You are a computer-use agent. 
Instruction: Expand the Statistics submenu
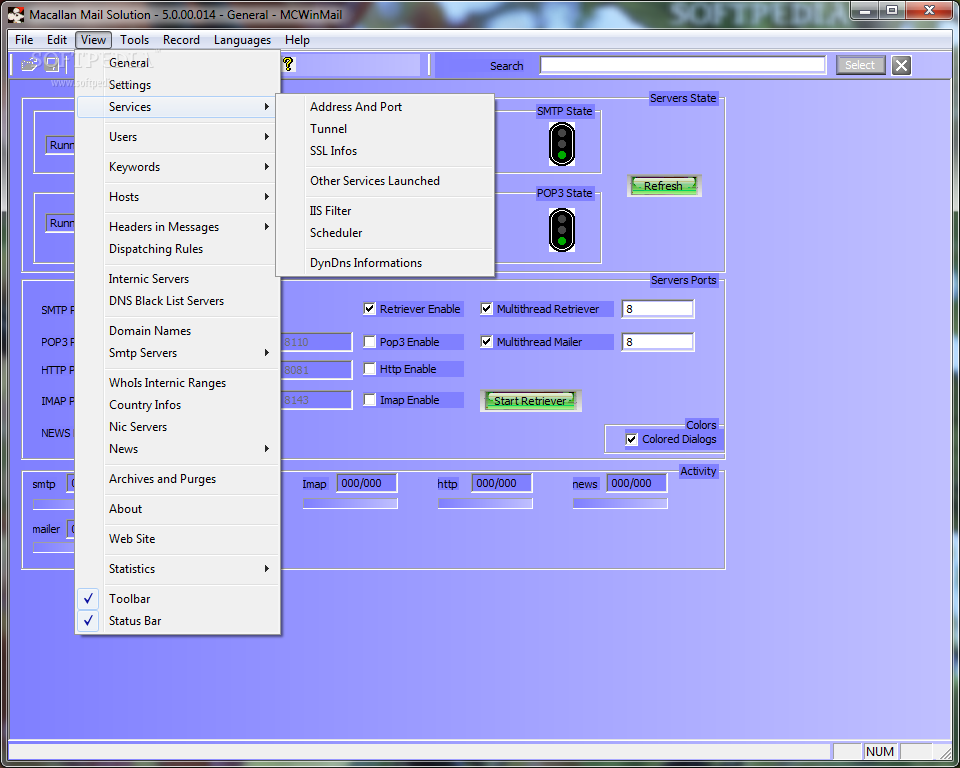click(x=178, y=568)
